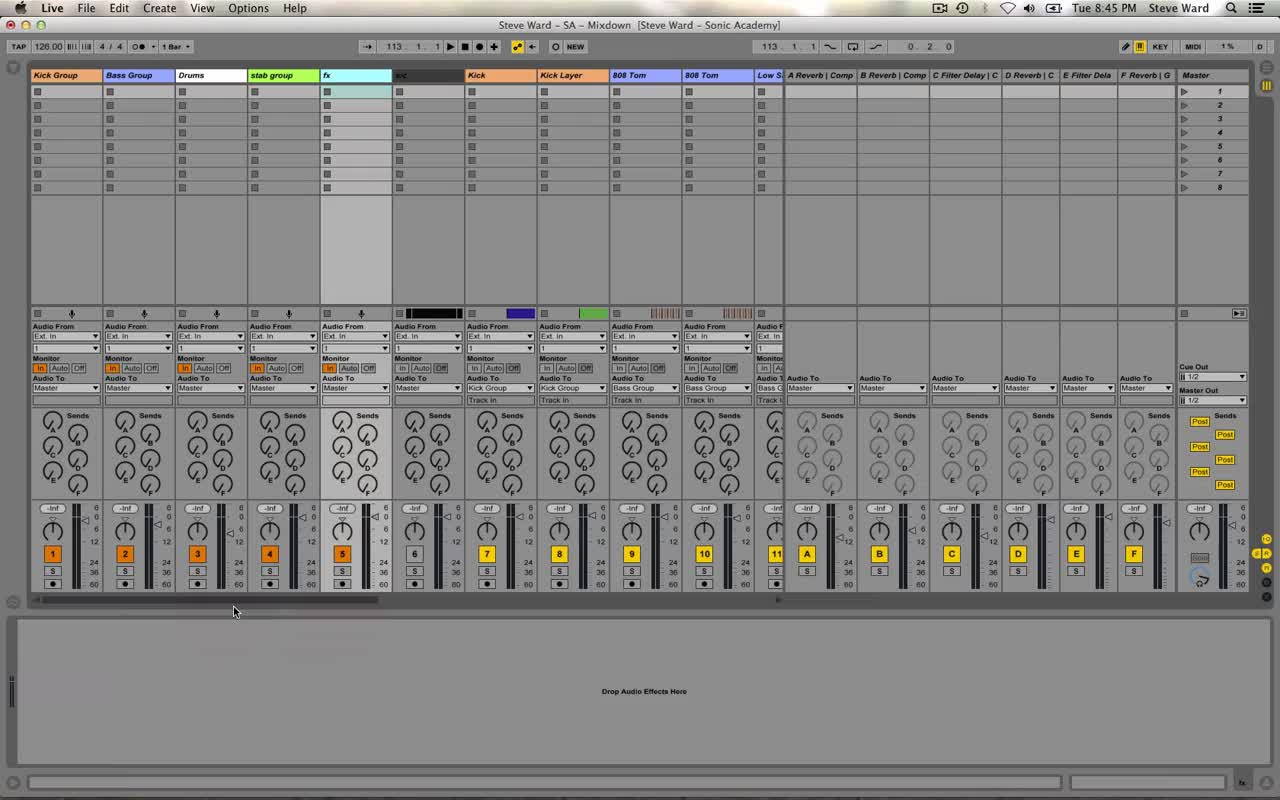Click the stab group pan knob
The height and width of the screenshot is (800, 1280).
point(269,532)
